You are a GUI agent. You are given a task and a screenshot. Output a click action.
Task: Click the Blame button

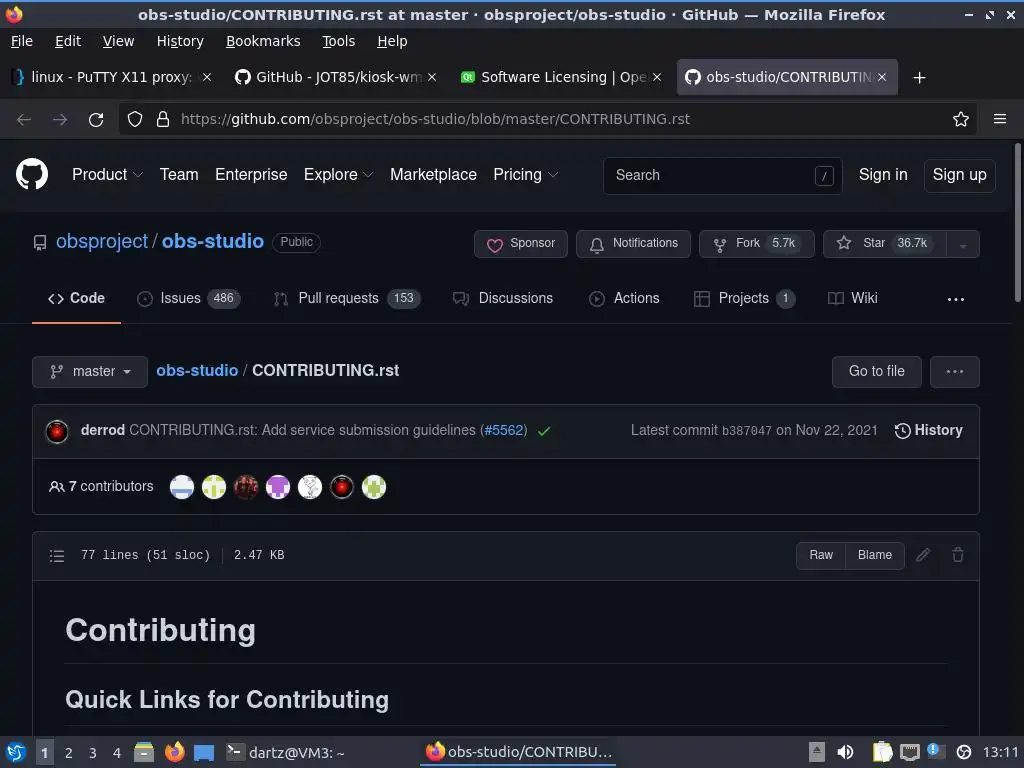[875, 555]
